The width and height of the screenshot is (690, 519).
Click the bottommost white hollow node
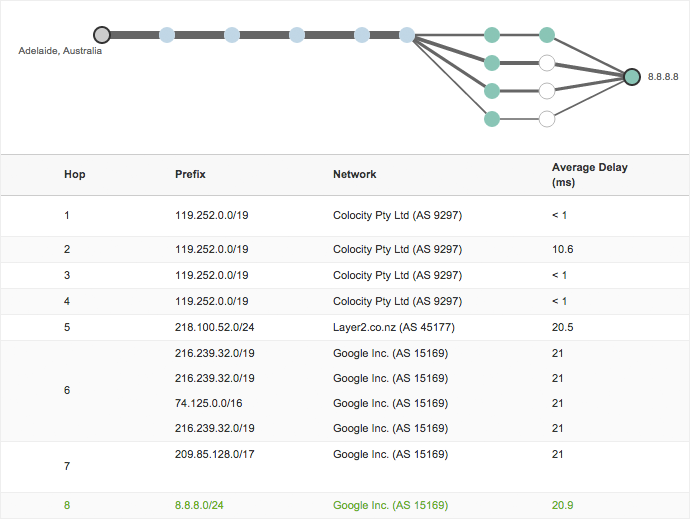pyautogui.click(x=546, y=119)
